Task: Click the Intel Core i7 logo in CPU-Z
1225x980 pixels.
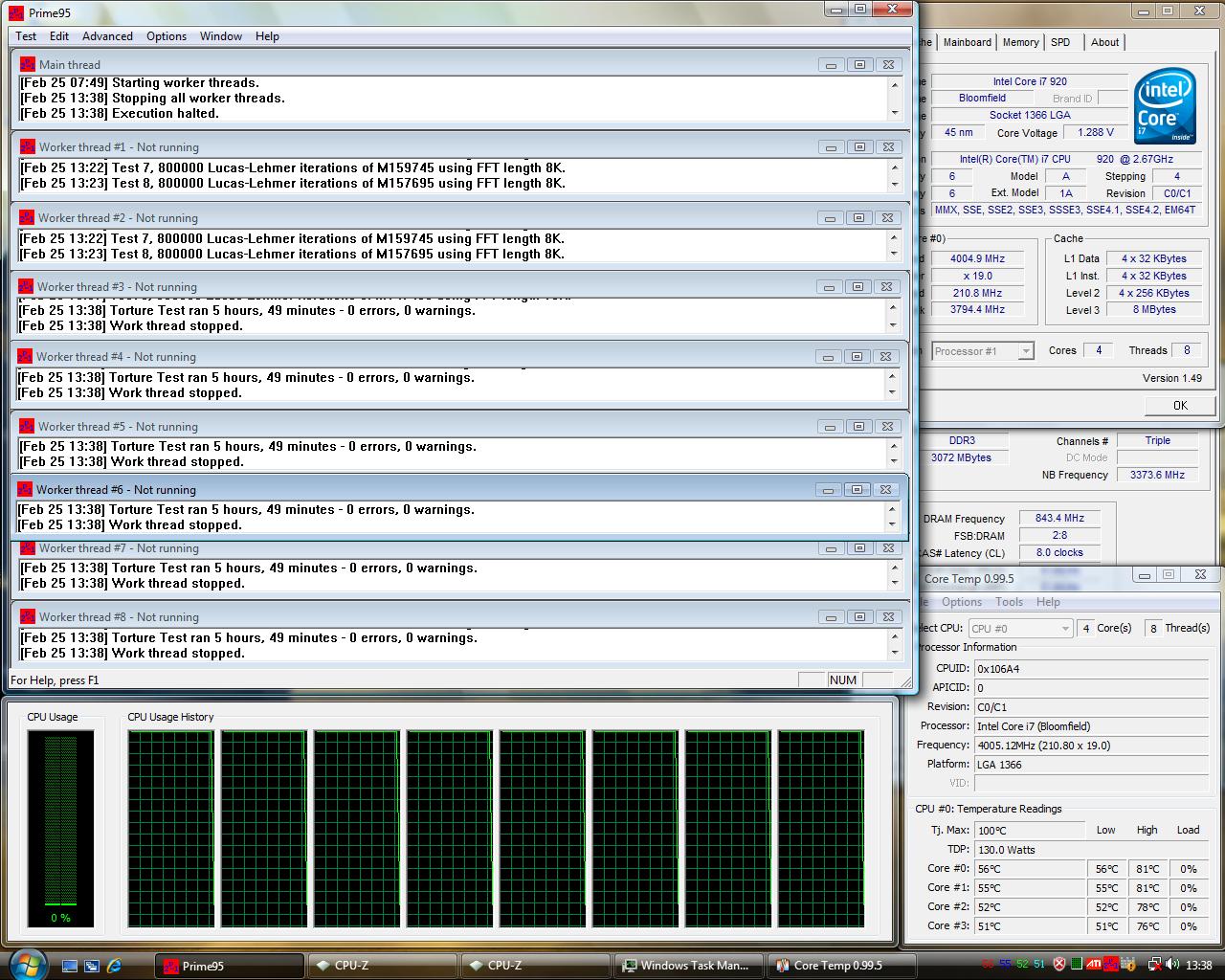Action: pos(1165,106)
